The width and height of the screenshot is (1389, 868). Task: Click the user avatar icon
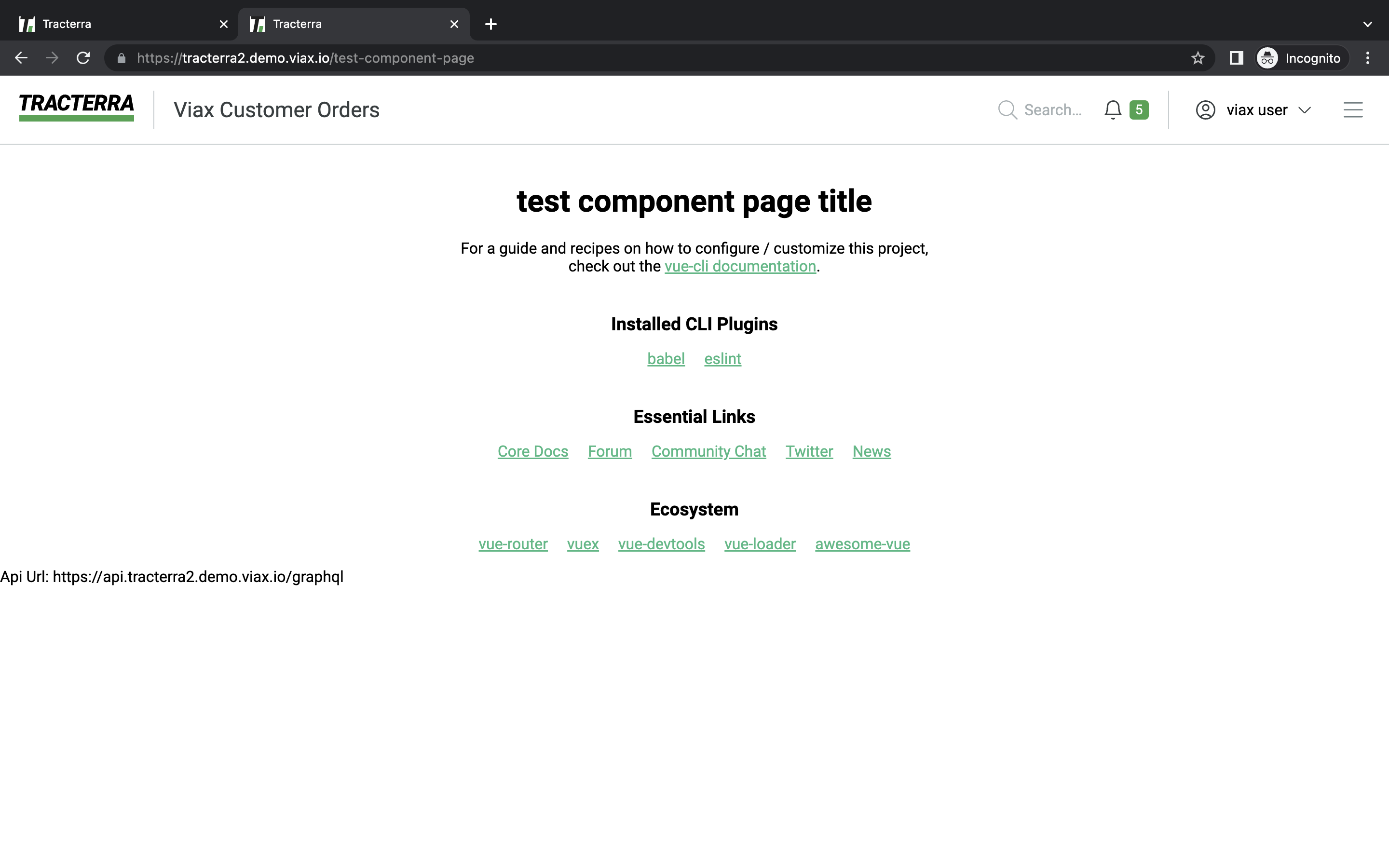[x=1205, y=109]
